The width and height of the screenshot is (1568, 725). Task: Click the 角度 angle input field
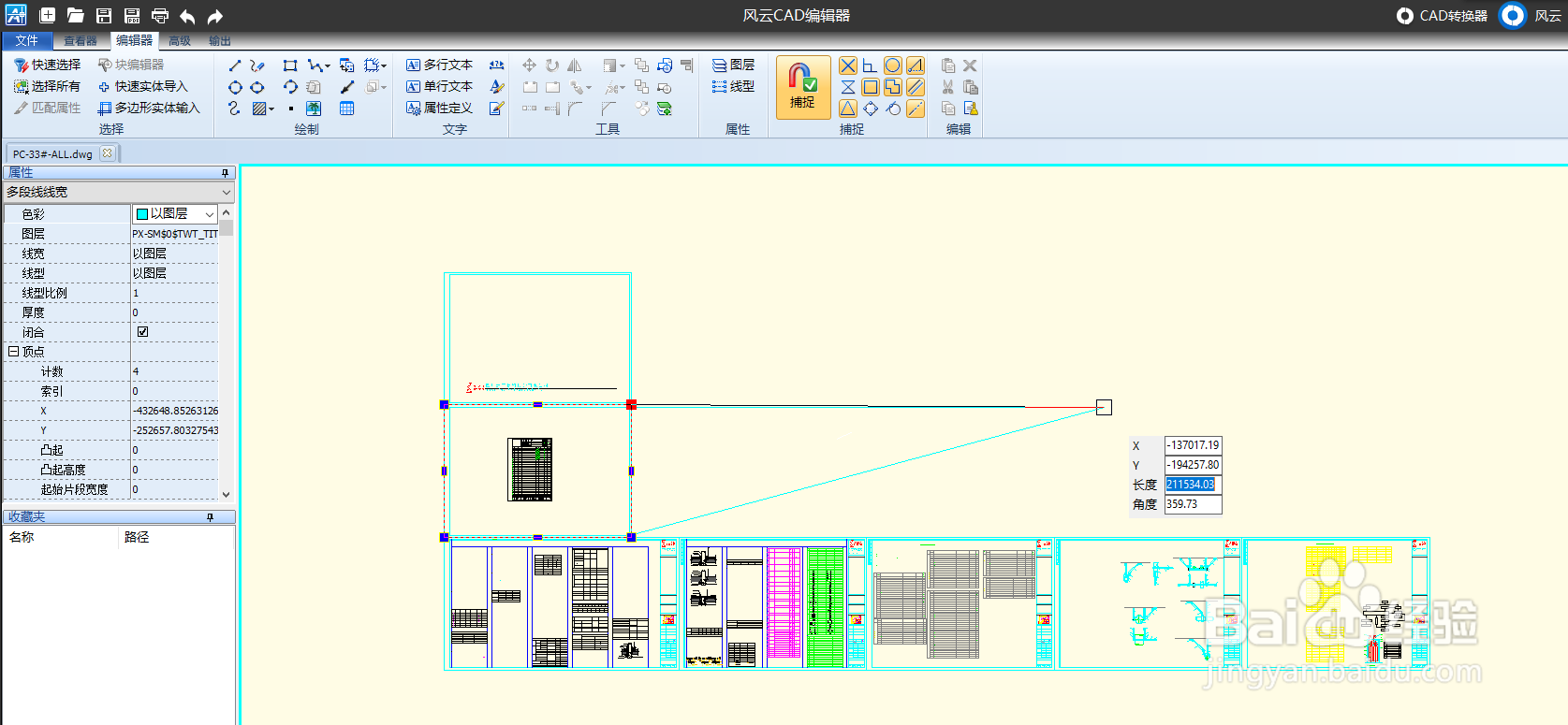tap(1193, 504)
